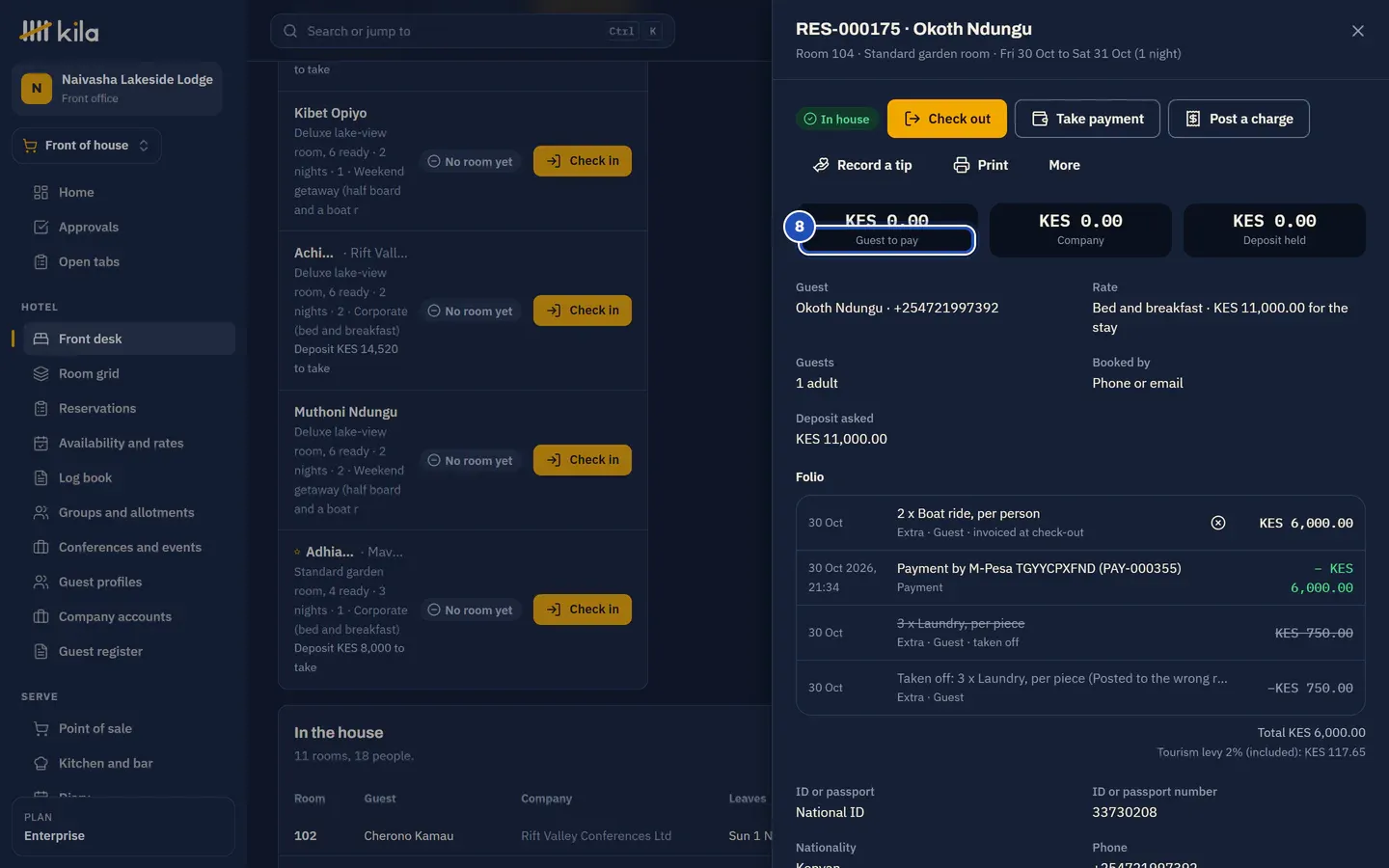Click Record a tip
The height and width of the screenshot is (868, 1389).
tap(862, 165)
